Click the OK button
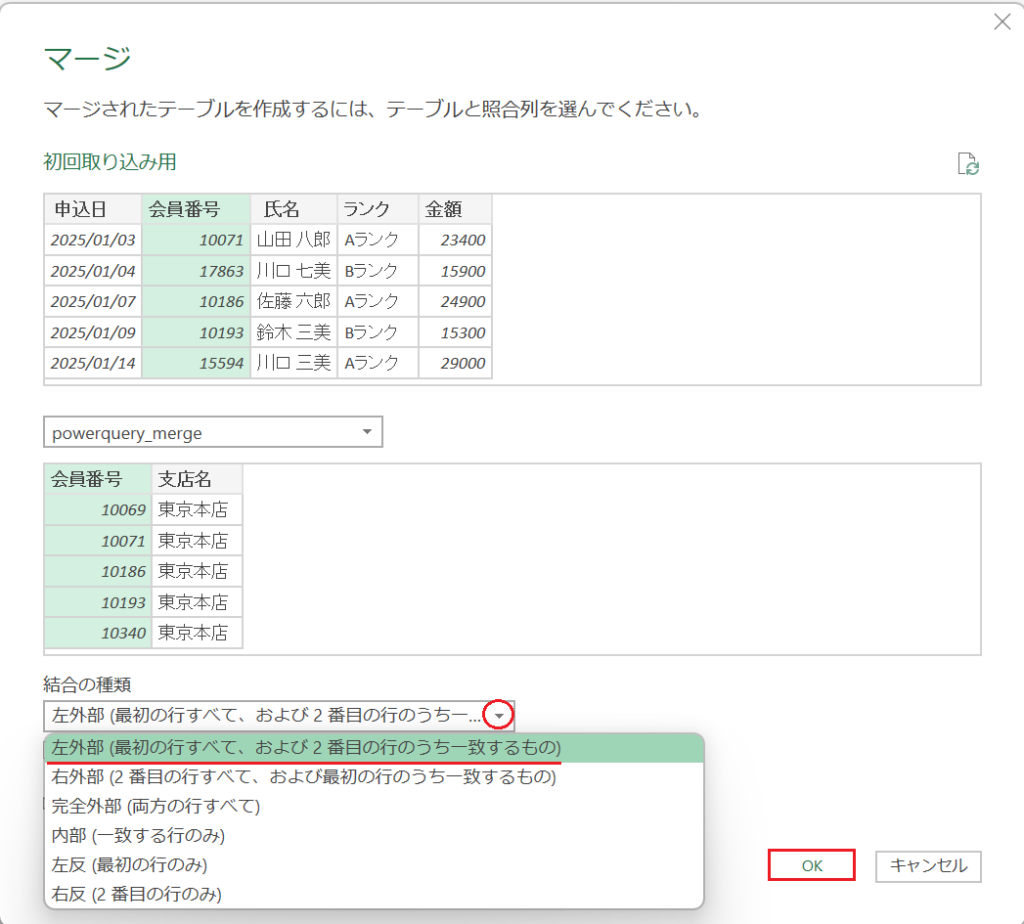 point(811,865)
